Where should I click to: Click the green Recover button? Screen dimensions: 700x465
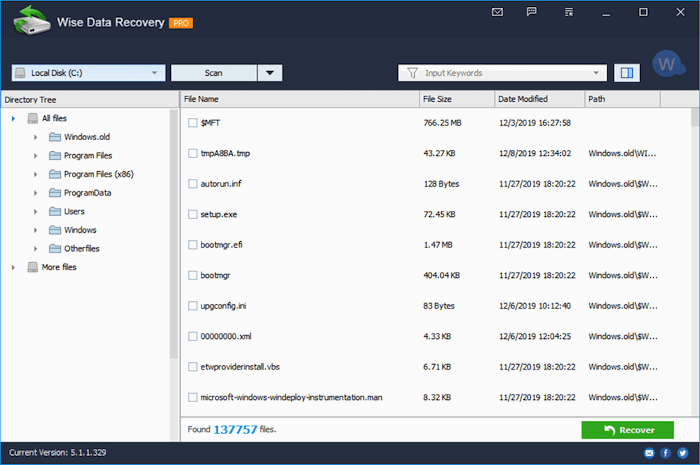pos(627,430)
